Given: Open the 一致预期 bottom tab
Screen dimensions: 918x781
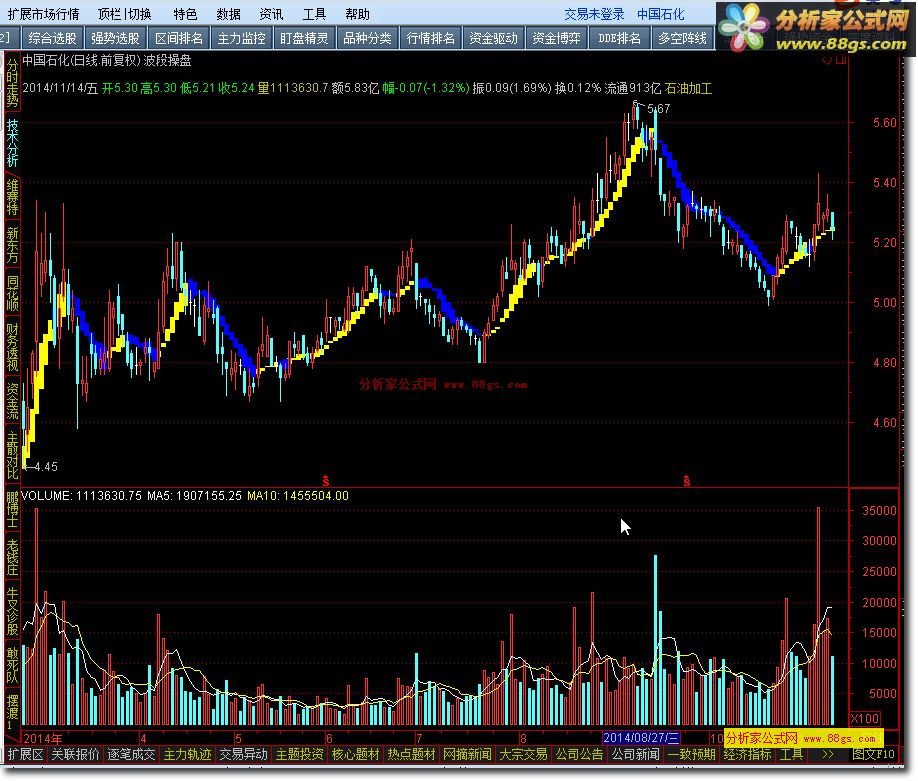Looking at the screenshot, I should (691, 755).
